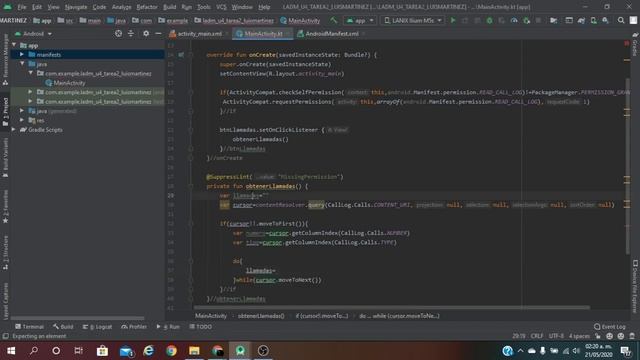Start debugging with the green bug icon
This screenshot has width=640, height=360.
pos(489,20)
